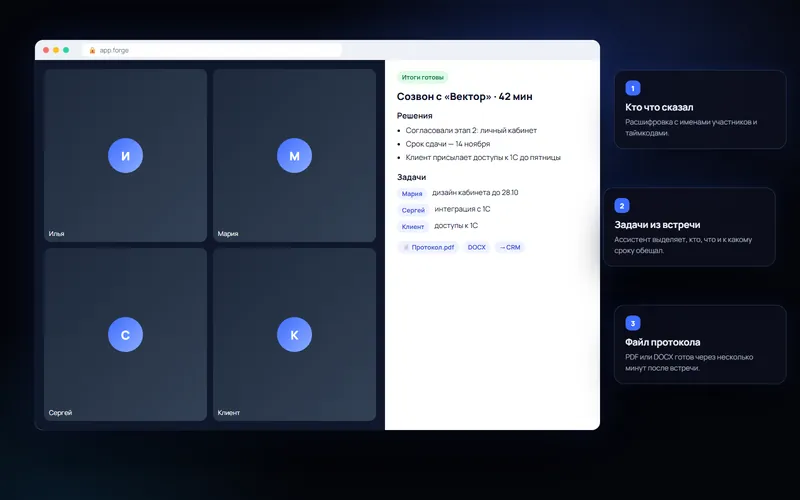Open the Задачи из встречи card
800x500 pixels.
(x=689, y=227)
